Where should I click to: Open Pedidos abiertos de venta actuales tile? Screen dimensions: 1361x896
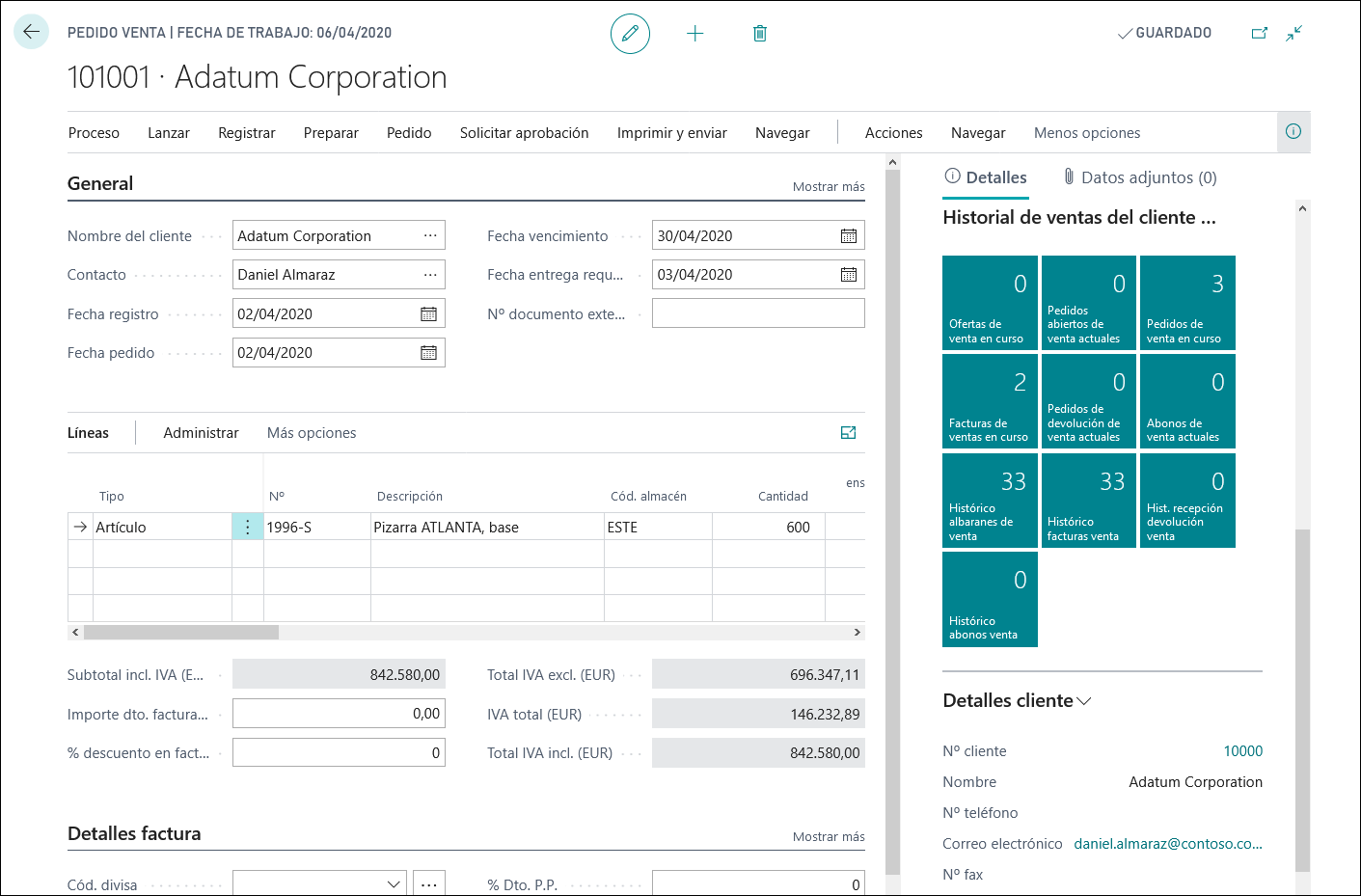point(1089,303)
